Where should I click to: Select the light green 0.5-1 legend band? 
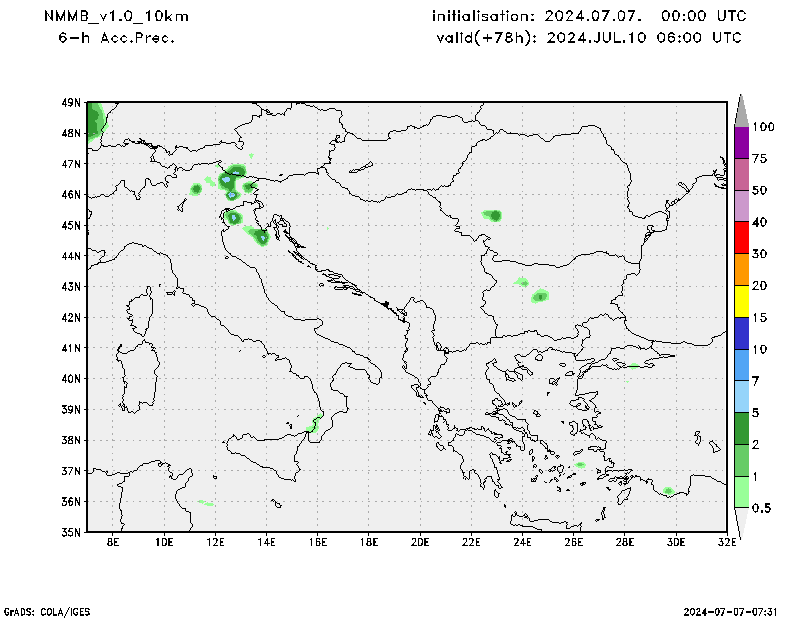pos(741,492)
